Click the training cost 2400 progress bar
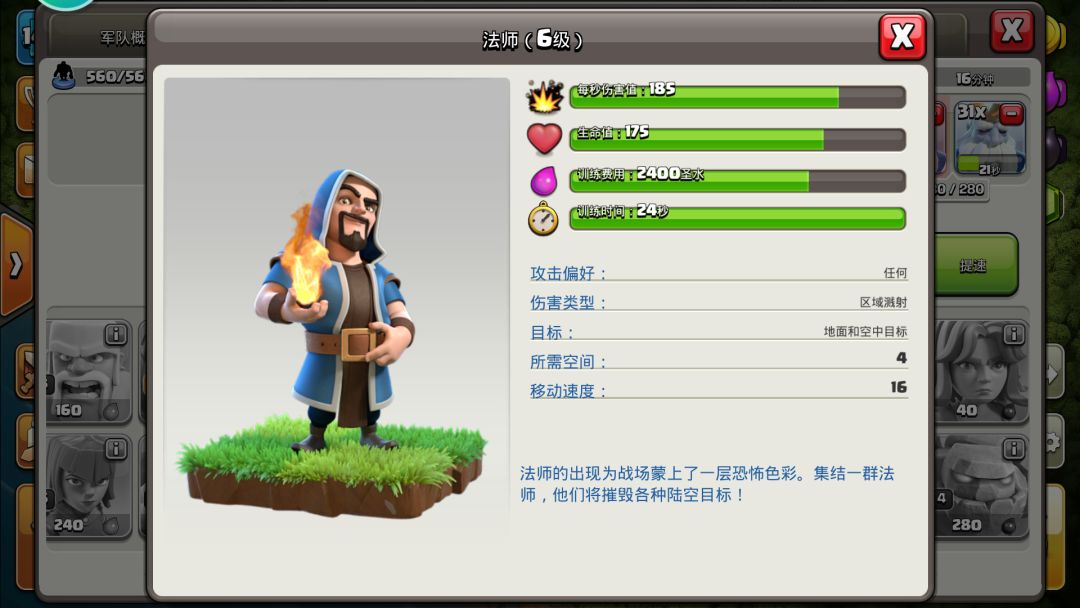The width and height of the screenshot is (1080, 608). point(737,181)
